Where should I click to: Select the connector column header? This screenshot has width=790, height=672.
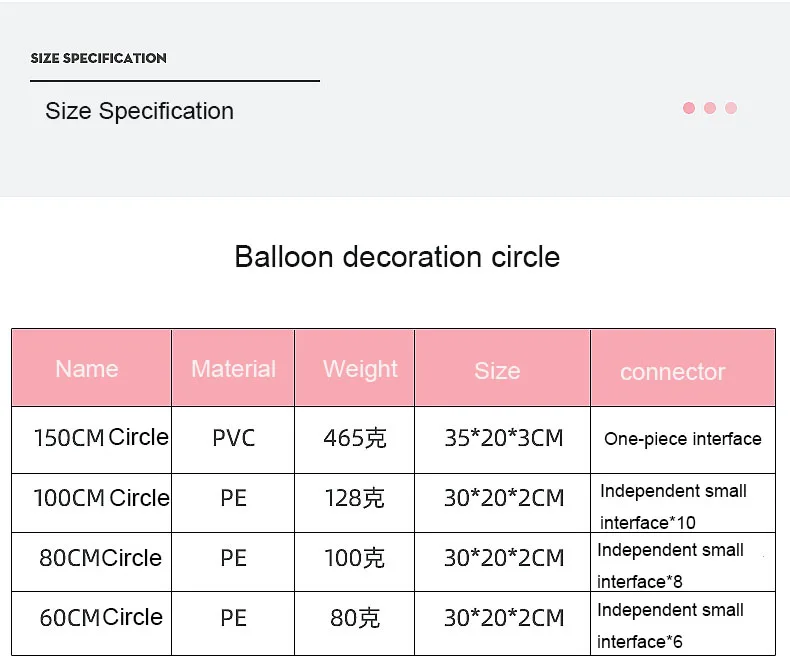click(x=672, y=372)
